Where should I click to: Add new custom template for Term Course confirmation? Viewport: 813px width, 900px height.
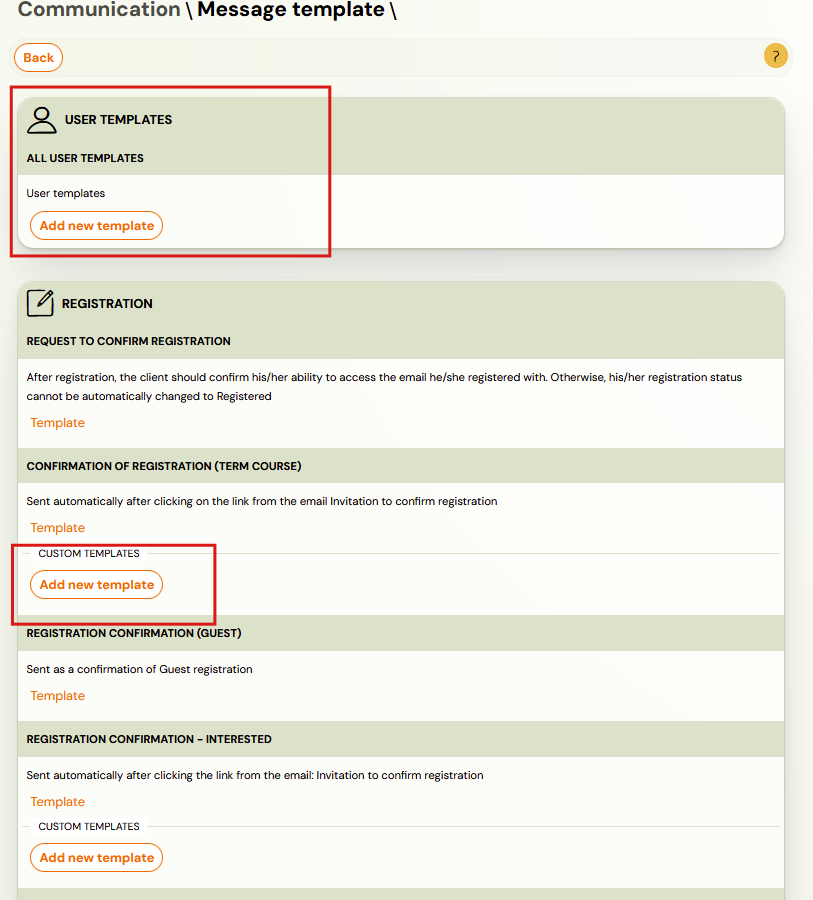[x=96, y=585]
